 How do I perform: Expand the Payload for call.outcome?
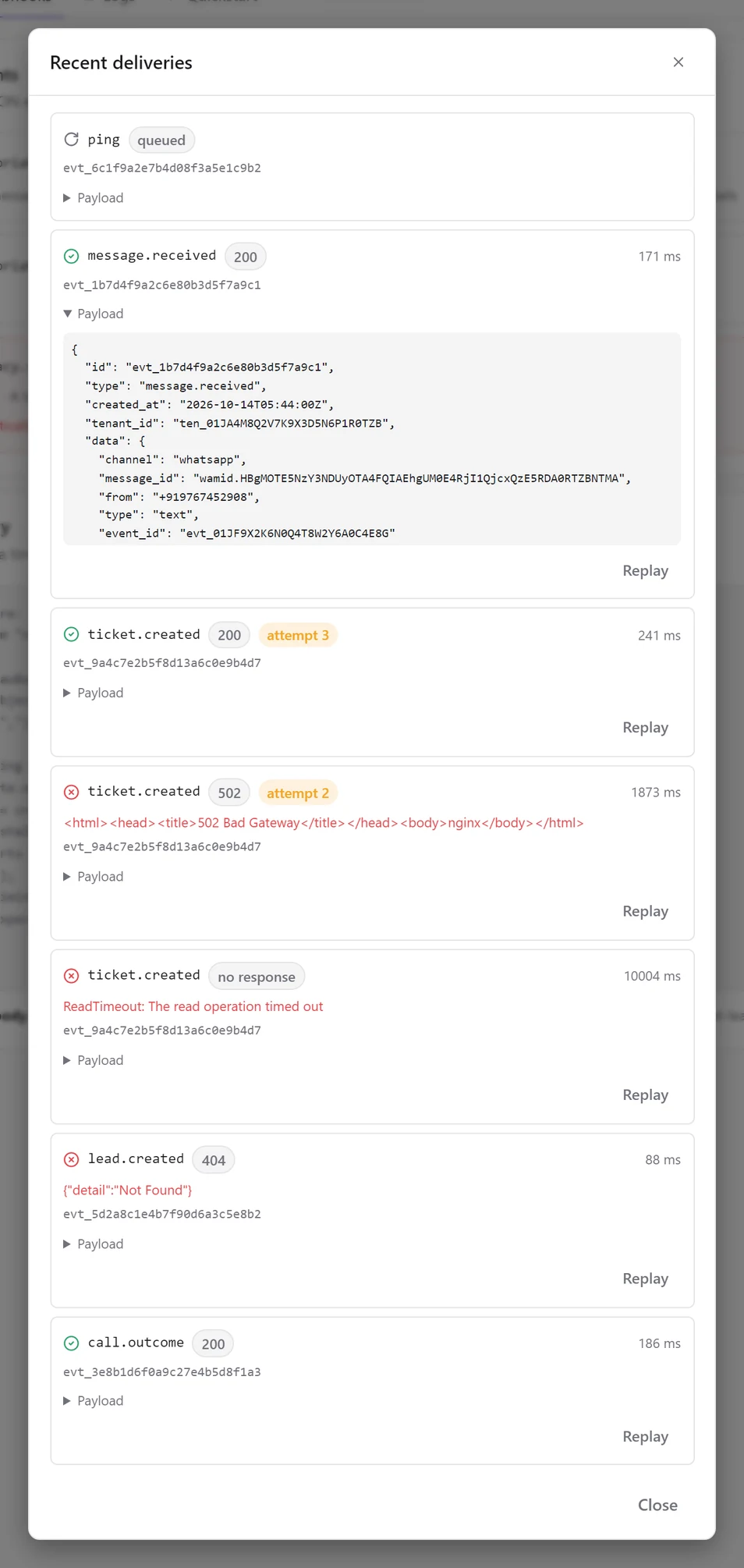(94, 1401)
